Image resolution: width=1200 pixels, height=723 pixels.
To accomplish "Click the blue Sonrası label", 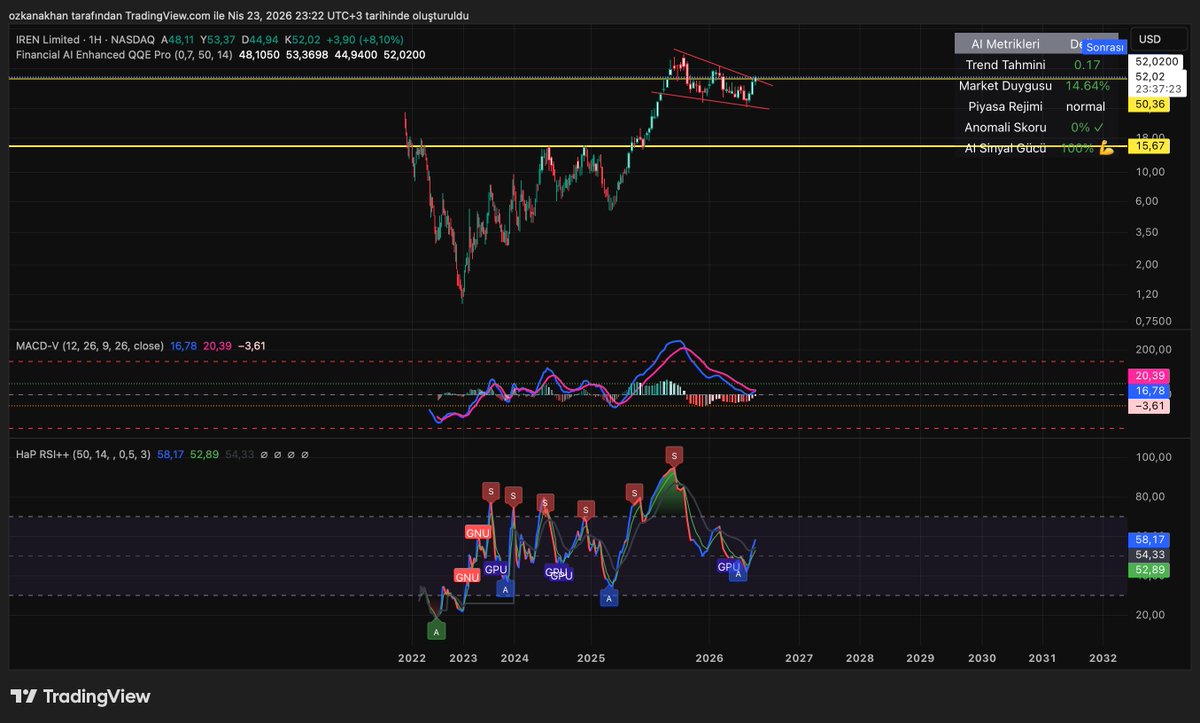I will coord(1105,47).
